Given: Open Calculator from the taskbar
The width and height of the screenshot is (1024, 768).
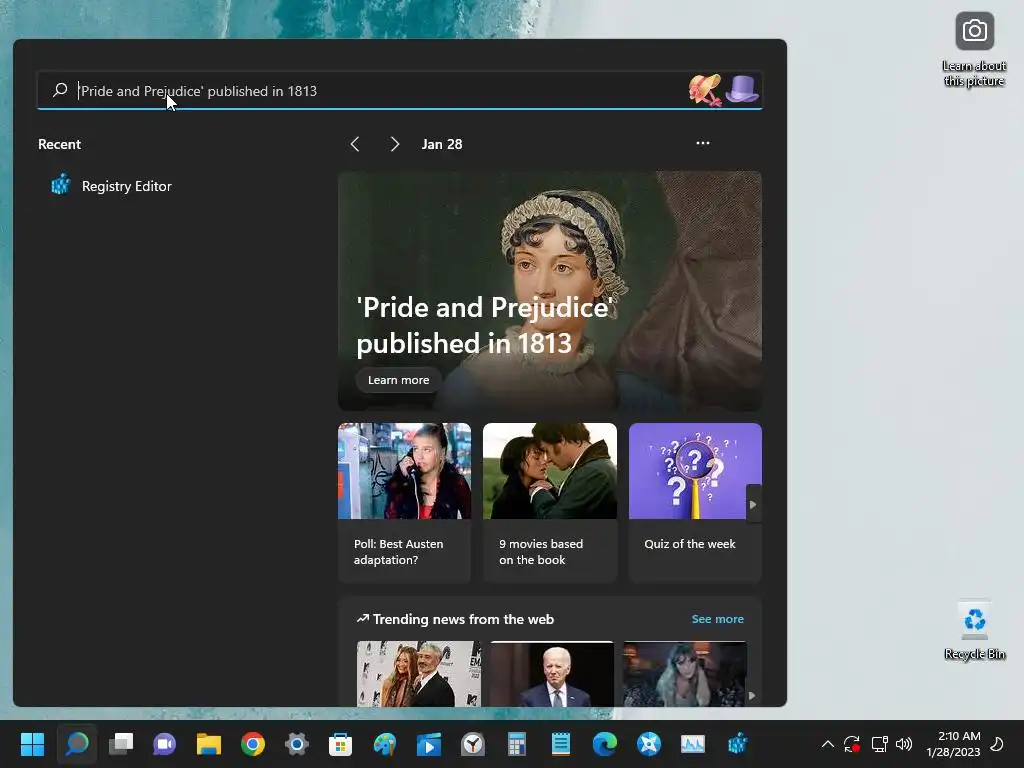Looking at the screenshot, I should 517,744.
